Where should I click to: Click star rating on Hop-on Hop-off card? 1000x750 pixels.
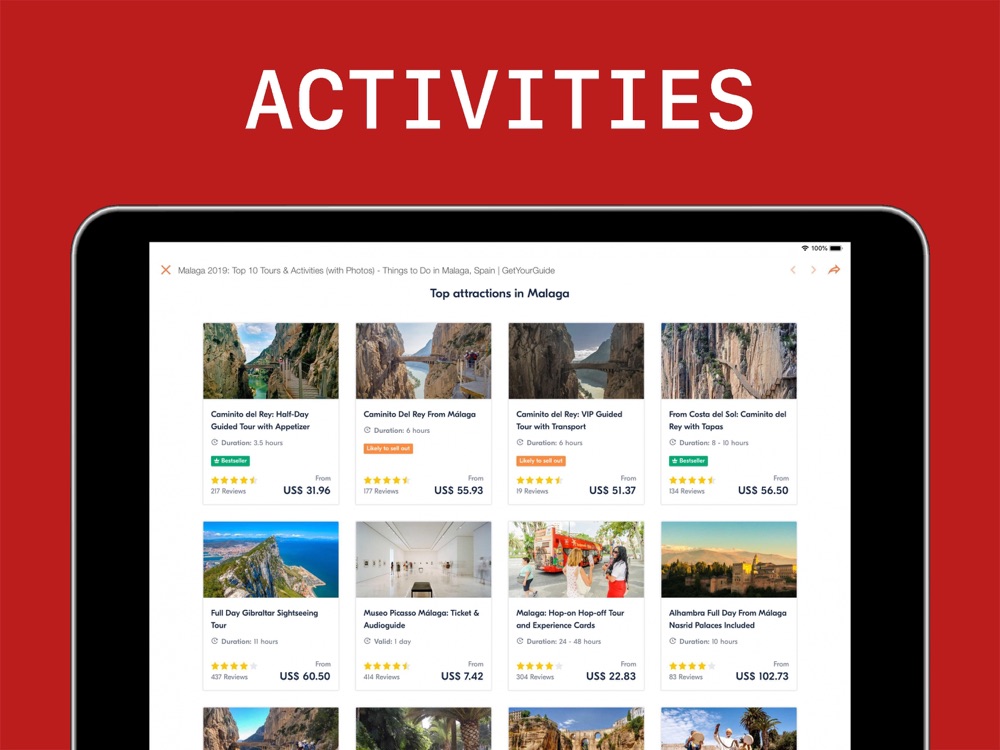coord(540,666)
